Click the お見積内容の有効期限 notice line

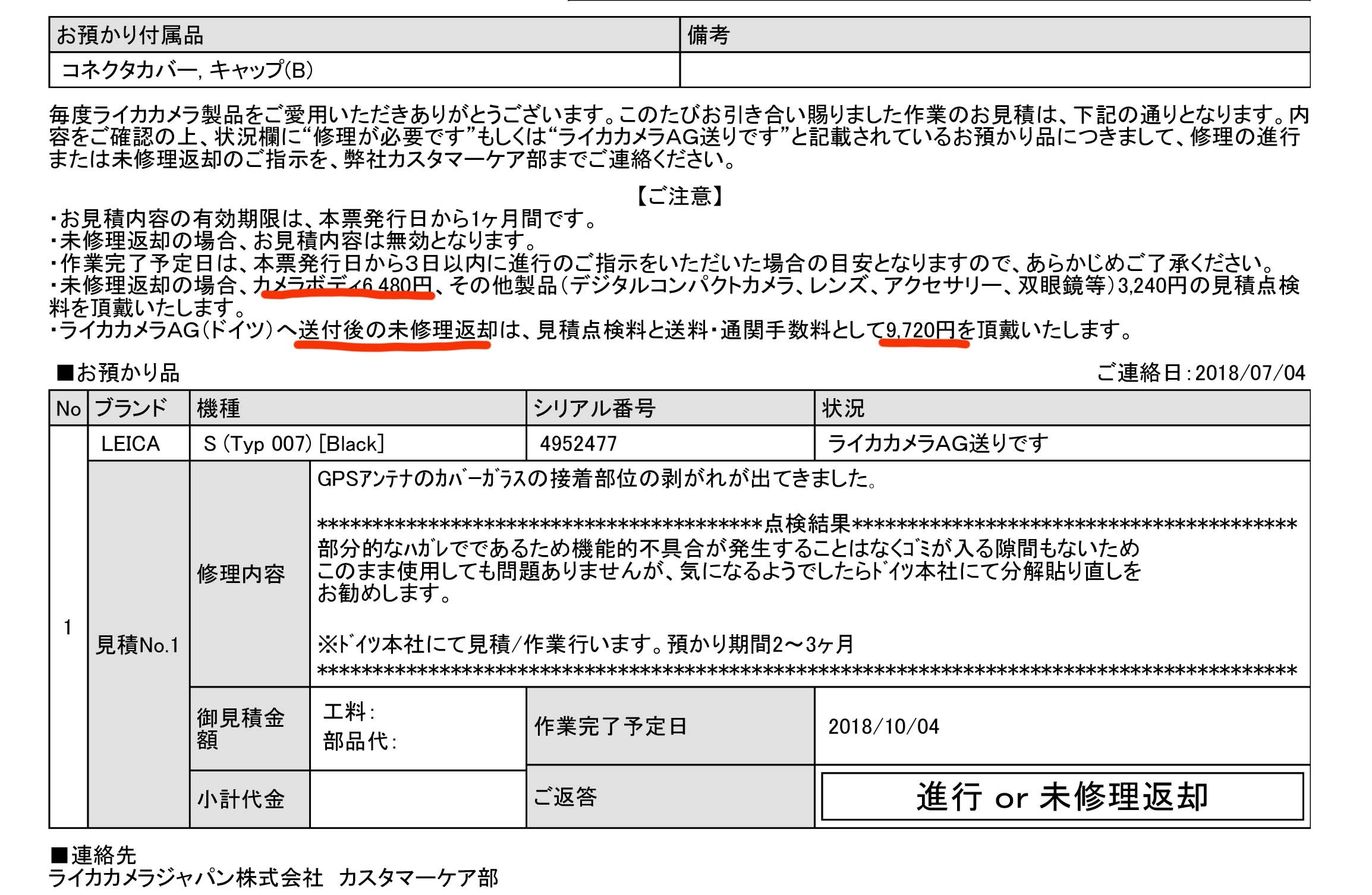(323, 219)
